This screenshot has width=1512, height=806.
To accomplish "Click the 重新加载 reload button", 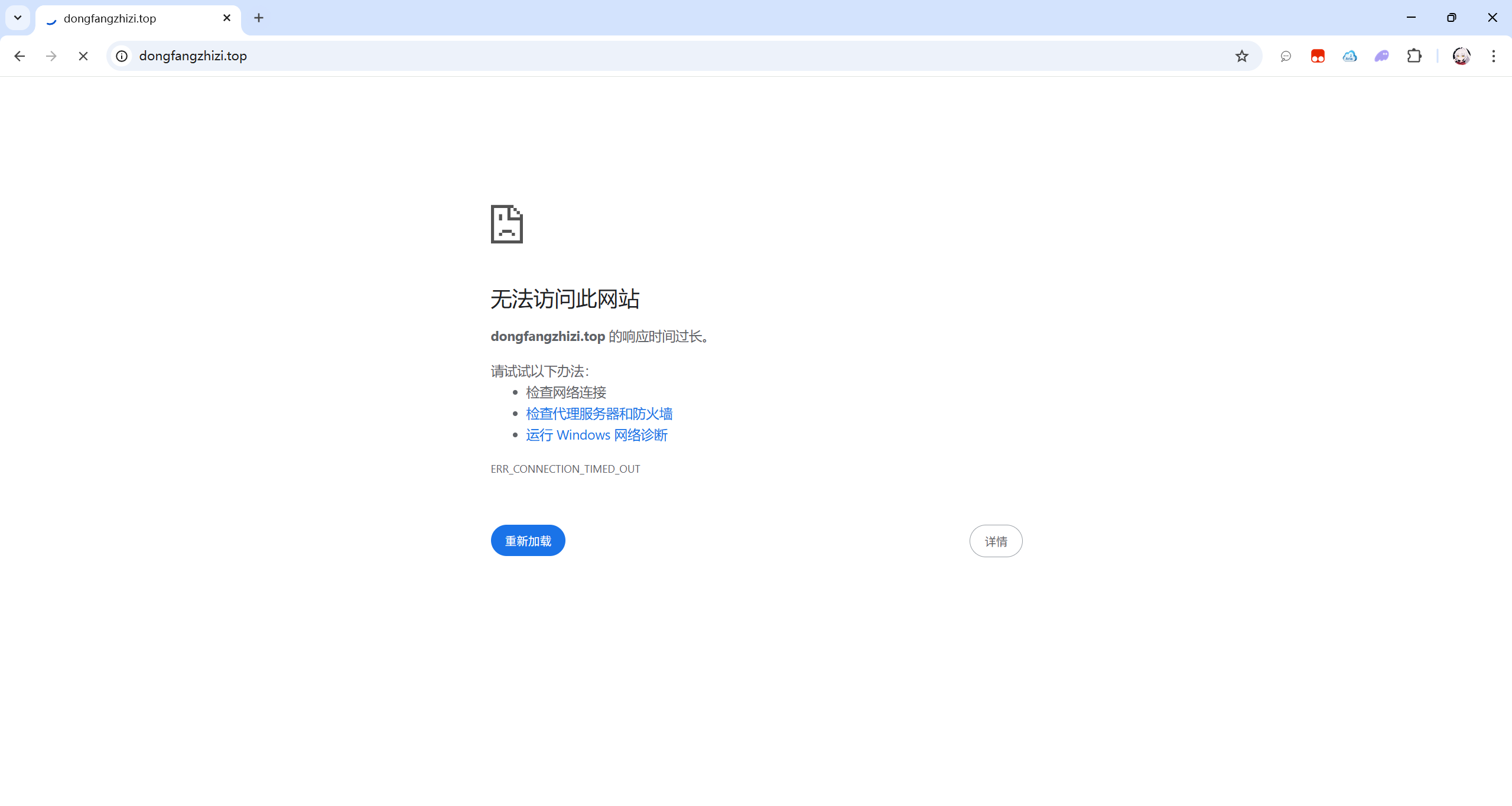I will (528, 541).
